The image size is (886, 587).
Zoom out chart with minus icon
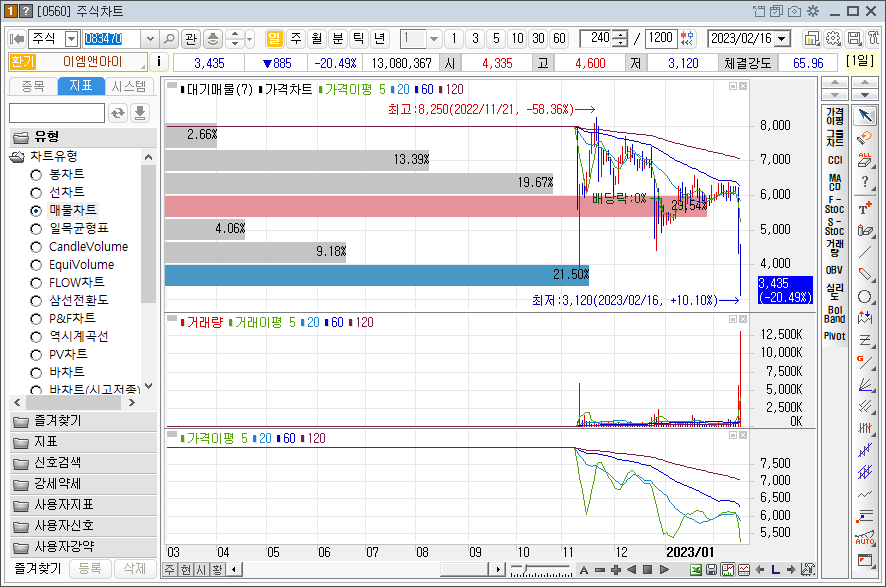click(600, 569)
